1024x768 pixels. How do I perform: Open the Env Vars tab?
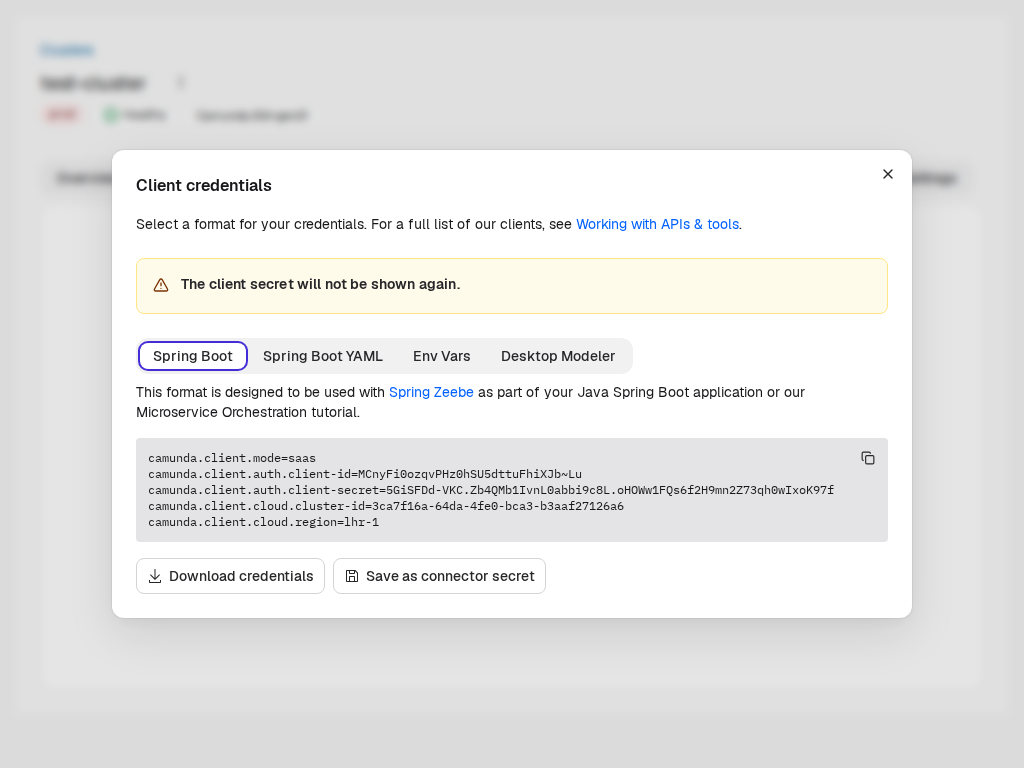(441, 356)
